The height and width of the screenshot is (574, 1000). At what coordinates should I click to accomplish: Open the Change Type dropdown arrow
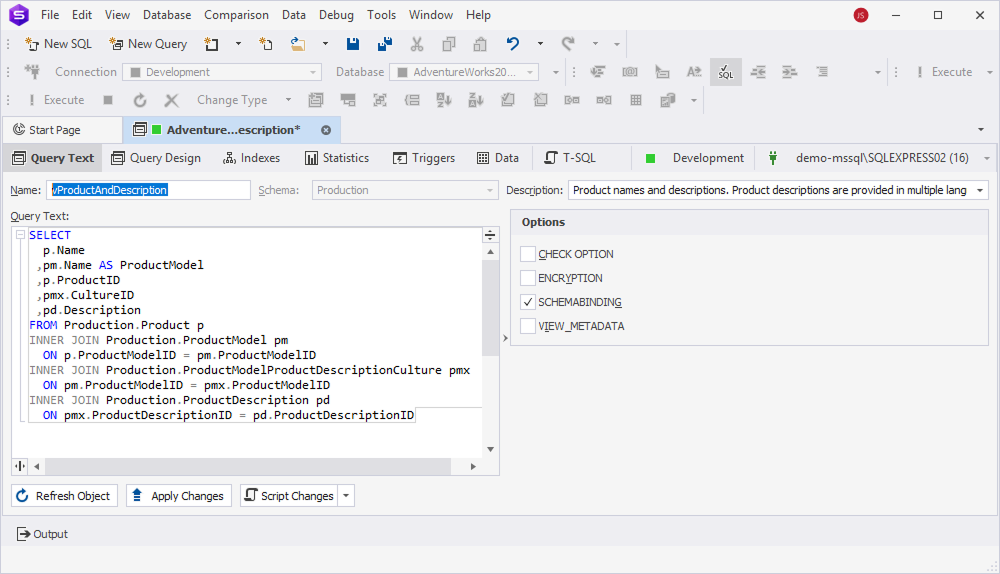pos(288,100)
